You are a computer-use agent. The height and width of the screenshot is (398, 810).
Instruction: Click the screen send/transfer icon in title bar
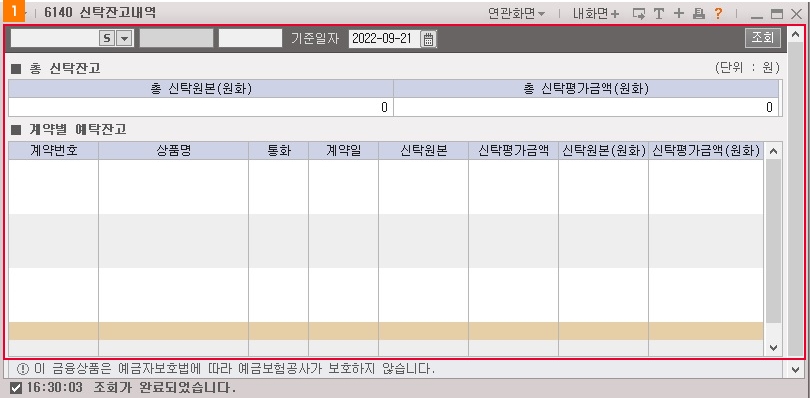640,14
